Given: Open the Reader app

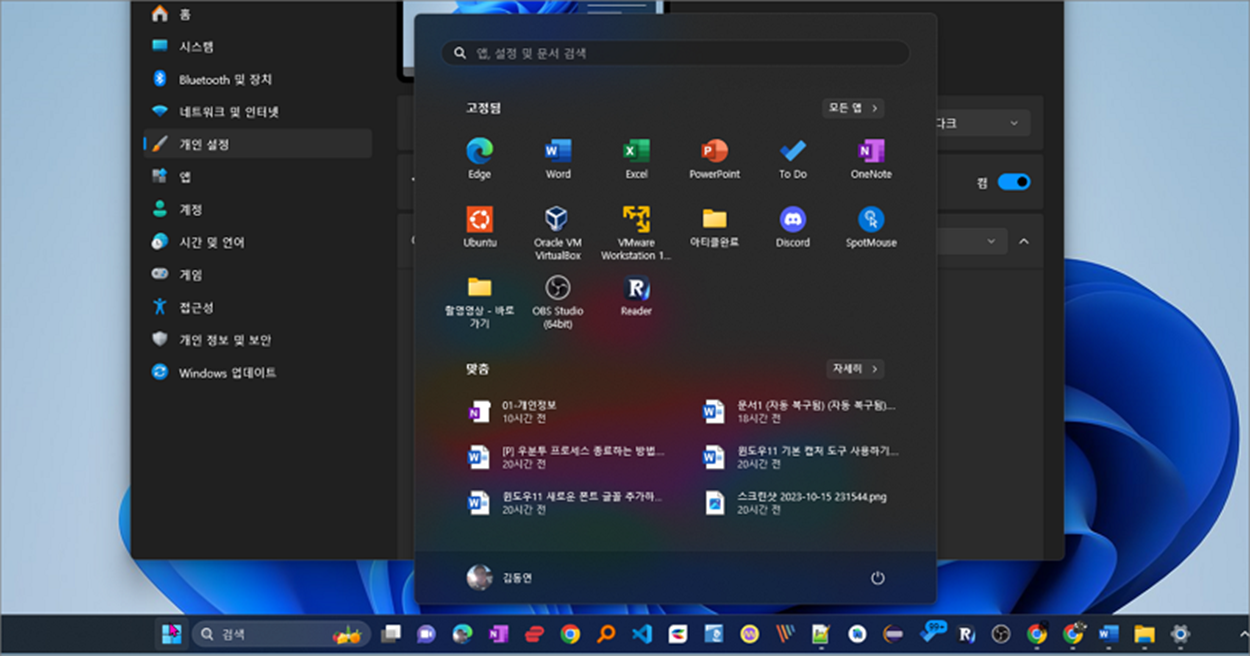Looking at the screenshot, I should pos(636,296).
